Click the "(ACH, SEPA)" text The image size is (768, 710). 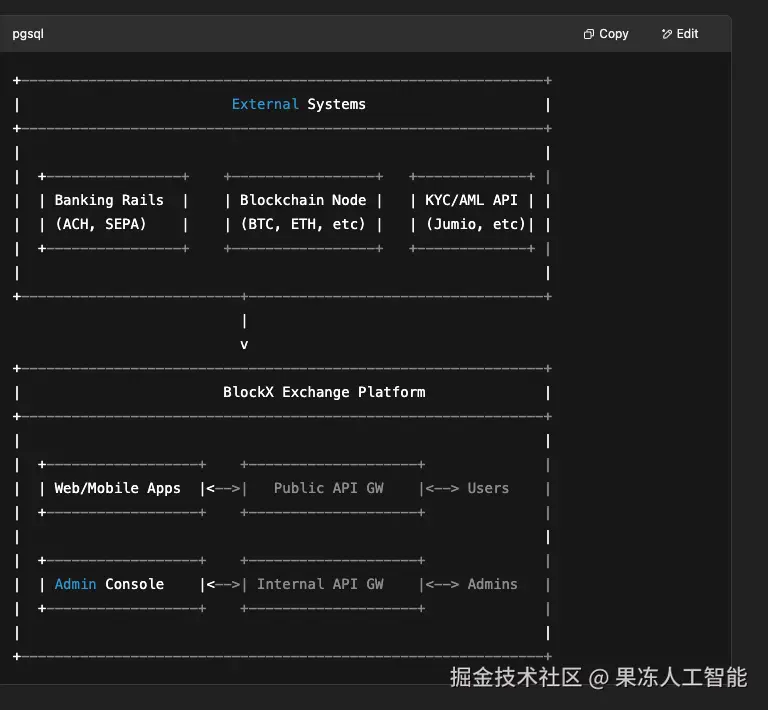(100, 224)
